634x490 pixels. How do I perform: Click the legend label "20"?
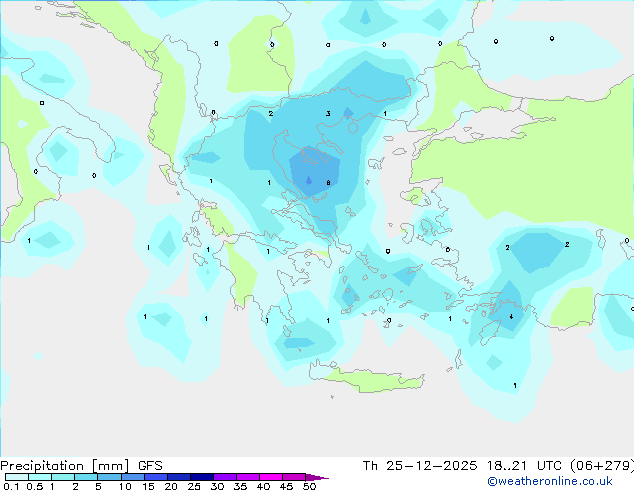coord(171,486)
